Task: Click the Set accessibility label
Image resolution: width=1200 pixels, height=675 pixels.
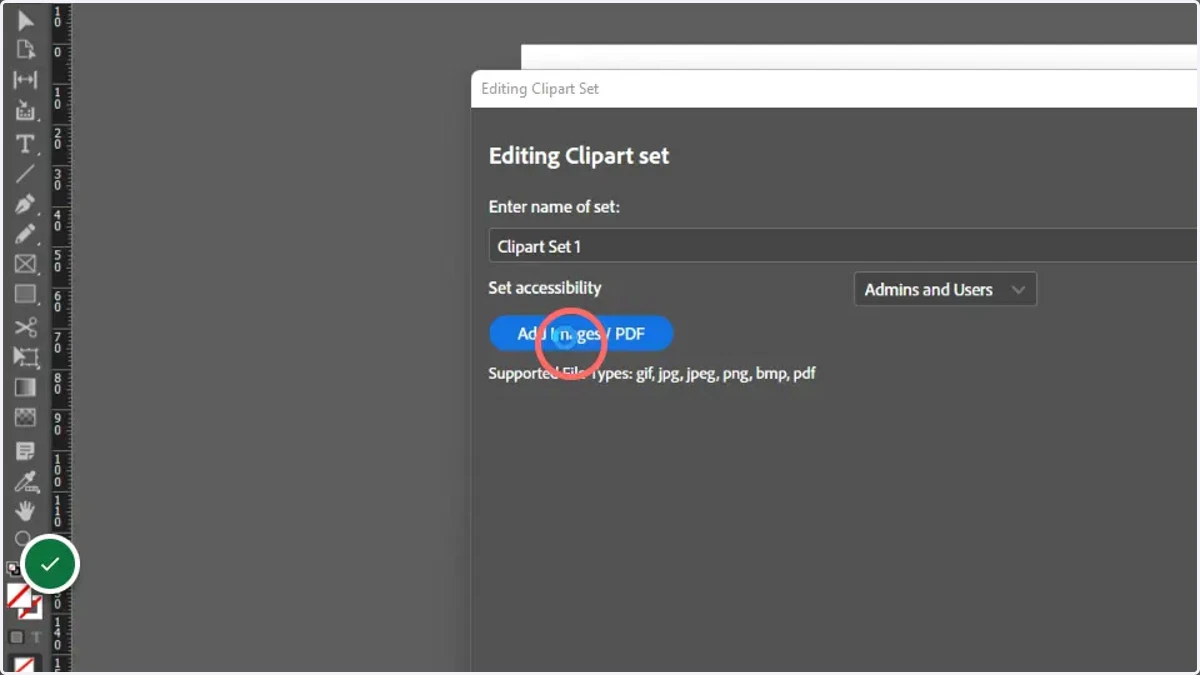Action: tap(545, 288)
